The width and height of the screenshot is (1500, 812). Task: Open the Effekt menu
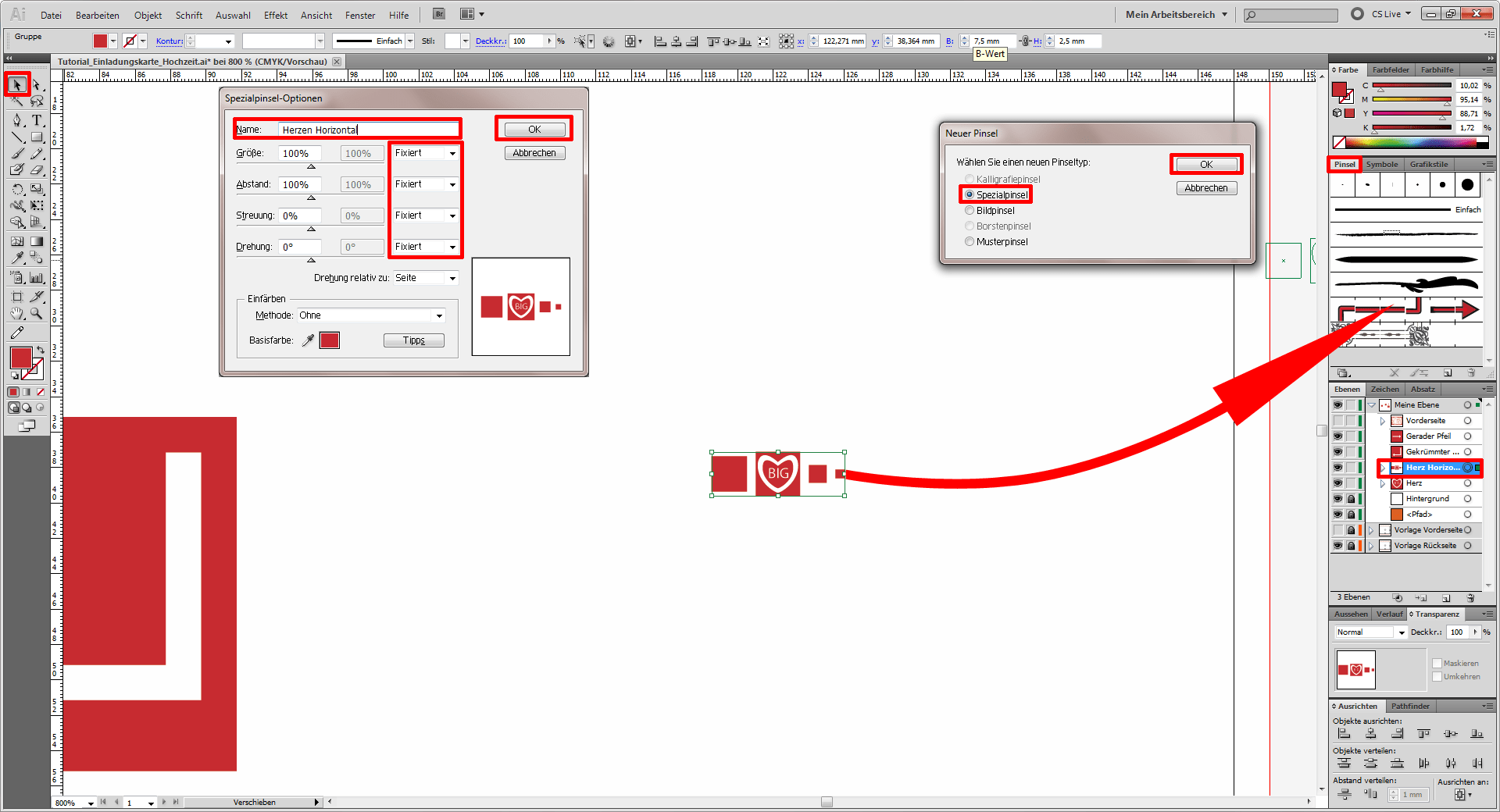click(275, 15)
